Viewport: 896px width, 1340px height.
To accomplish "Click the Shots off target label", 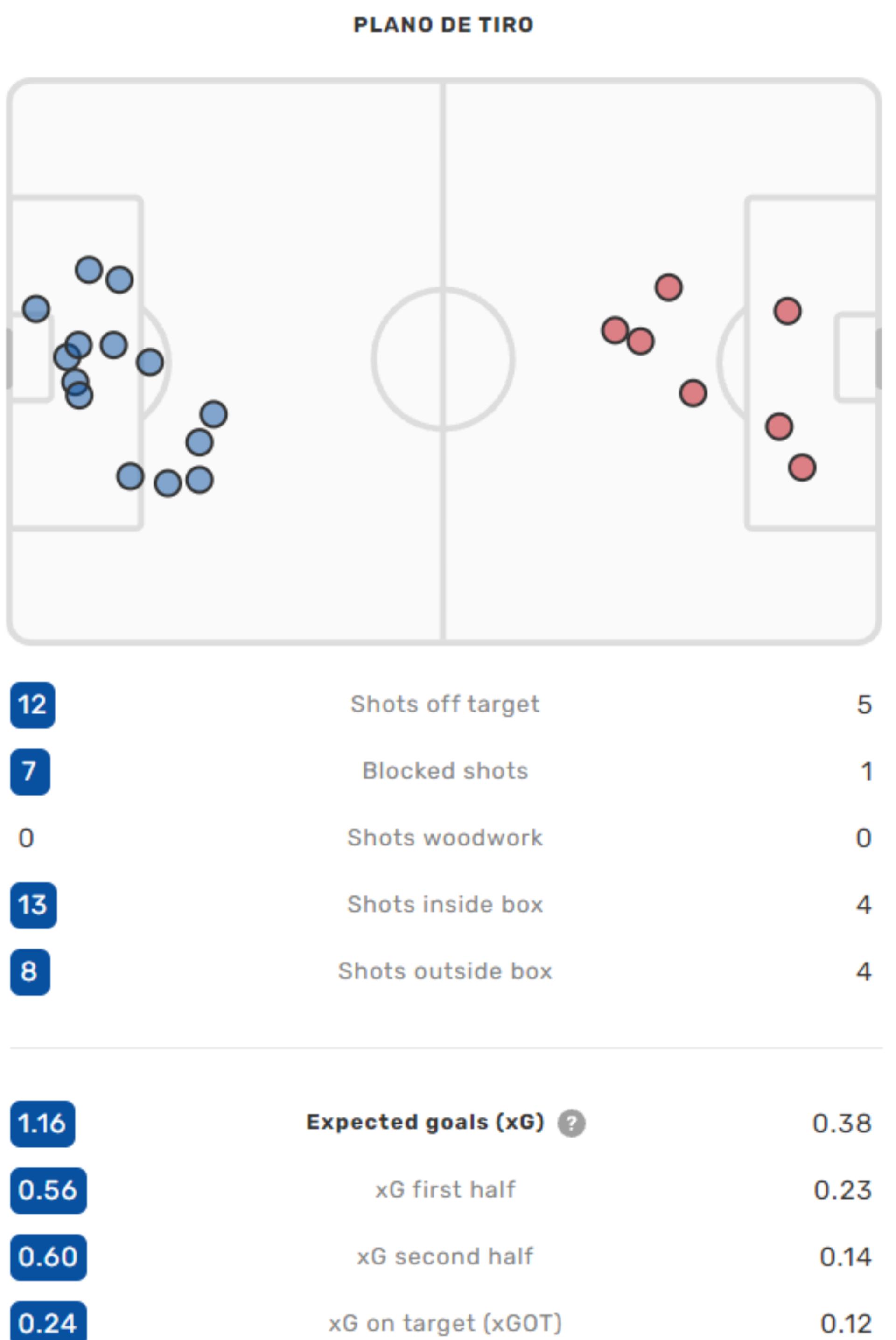I will pos(445,704).
